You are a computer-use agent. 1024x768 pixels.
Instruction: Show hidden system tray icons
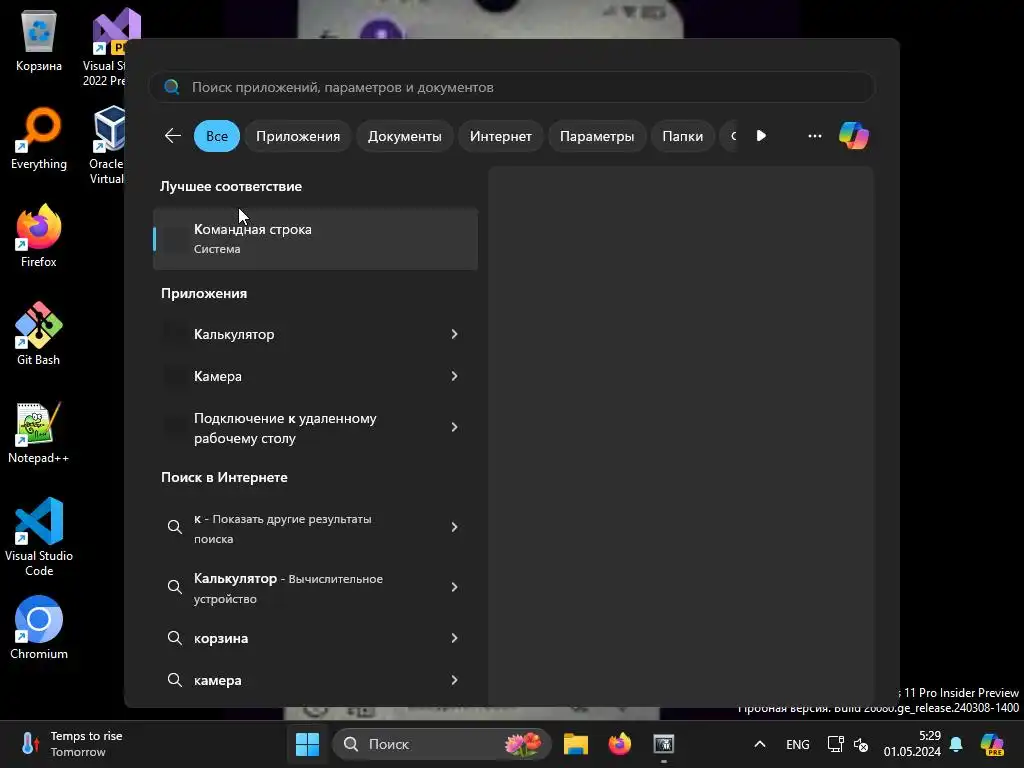760,744
